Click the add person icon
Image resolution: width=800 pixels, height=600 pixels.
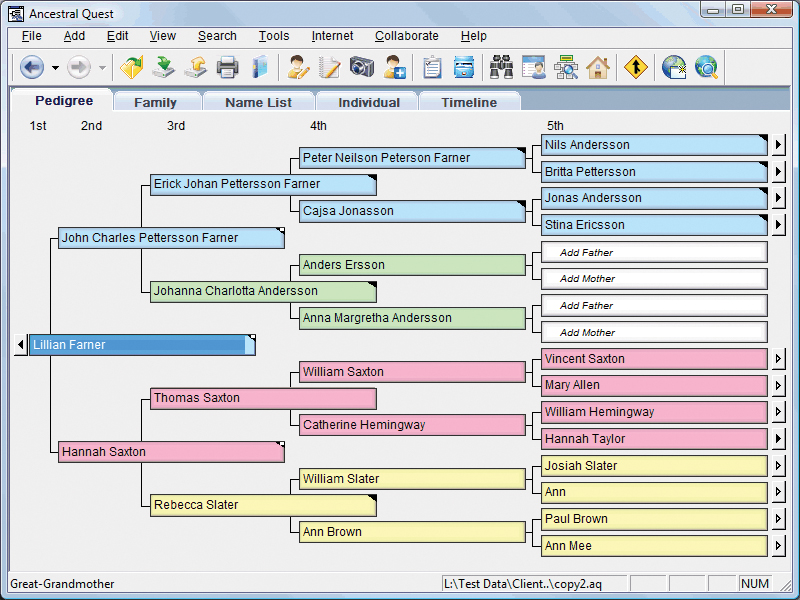tap(394, 68)
